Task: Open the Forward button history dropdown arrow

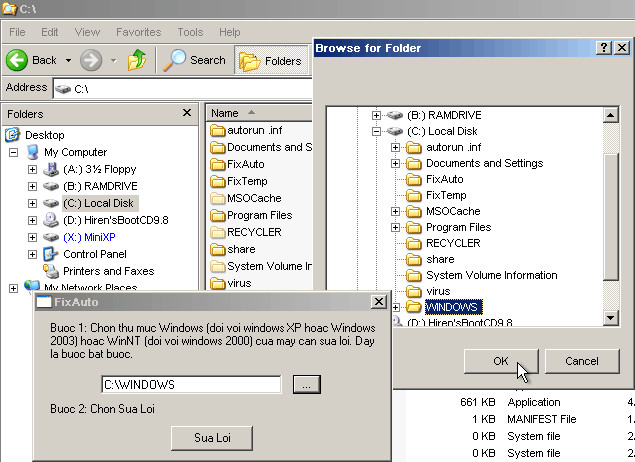Action: 114,61
